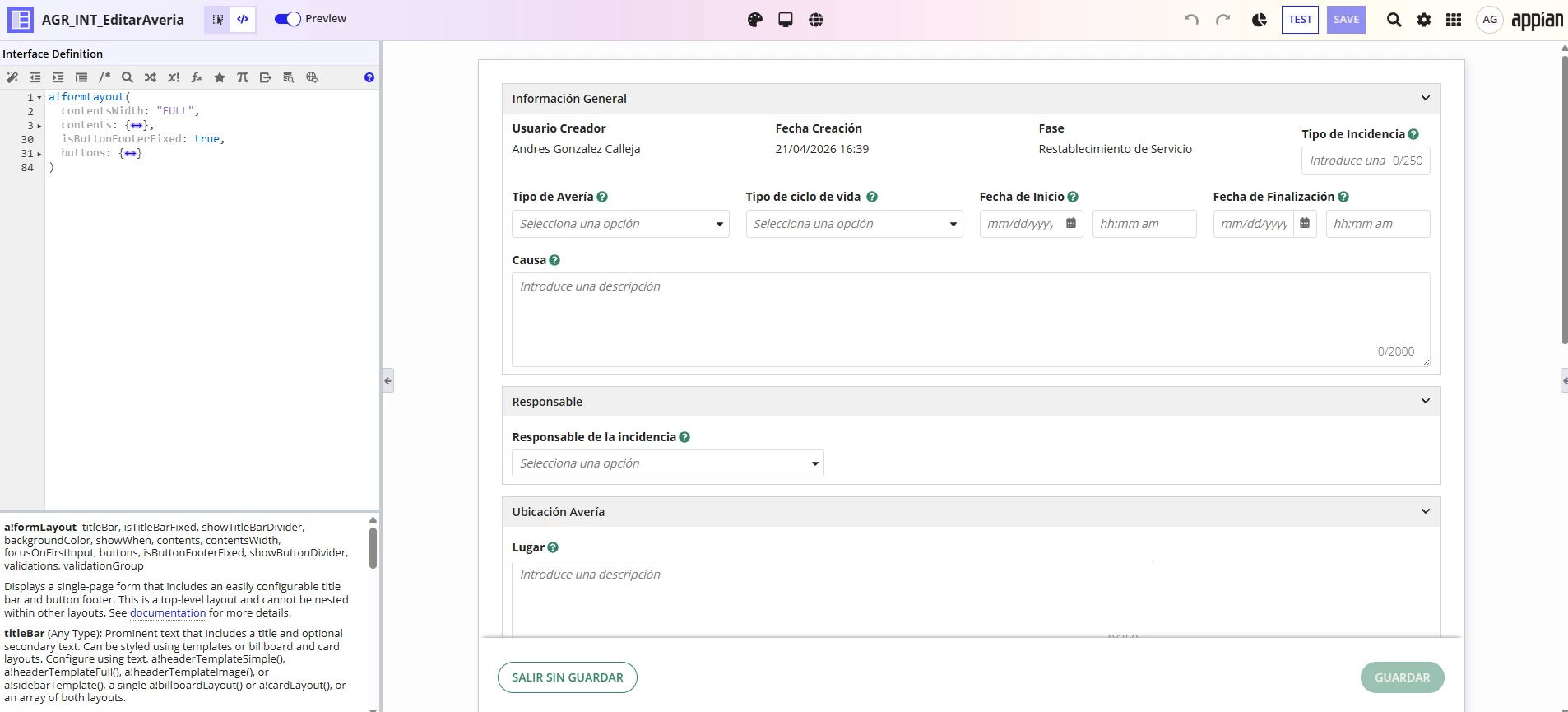1568x712 pixels.
Task: Open Fecha de Finalización calendar picker
Action: 1305,224
